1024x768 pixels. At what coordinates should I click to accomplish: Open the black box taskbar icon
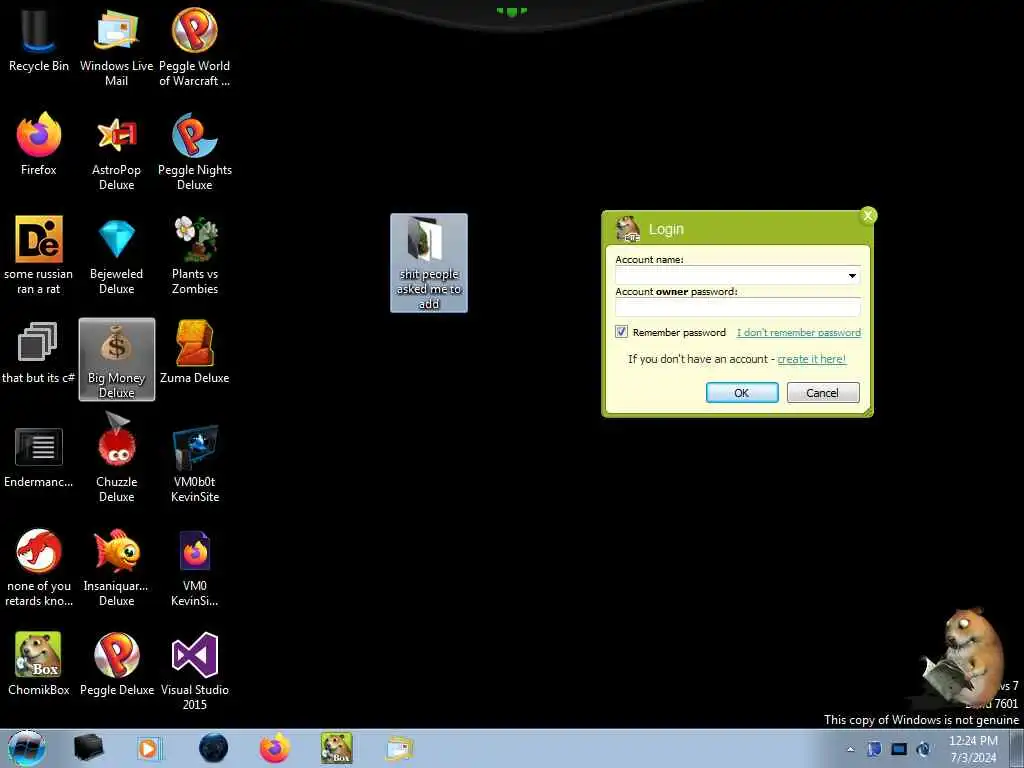click(x=88, y=748)
